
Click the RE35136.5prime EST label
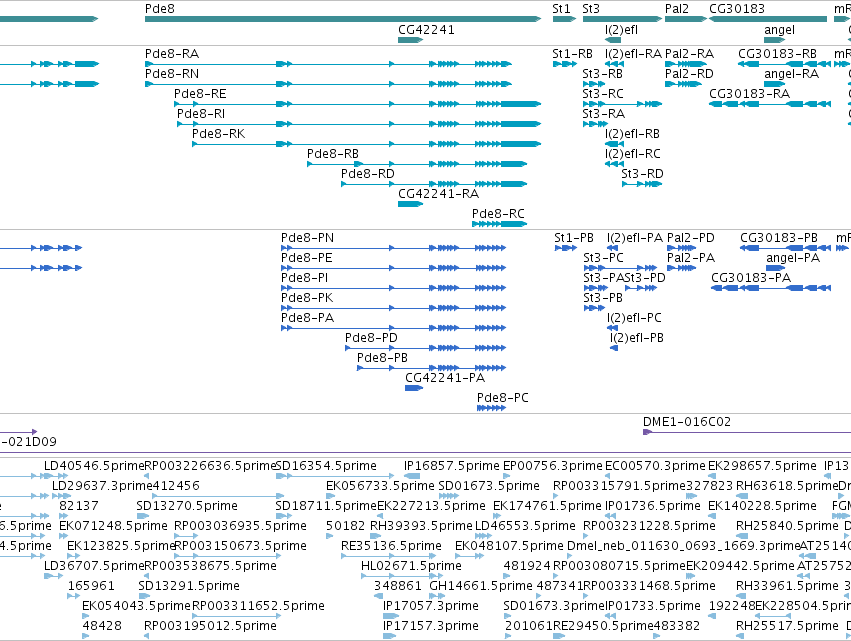click(391, 546)
